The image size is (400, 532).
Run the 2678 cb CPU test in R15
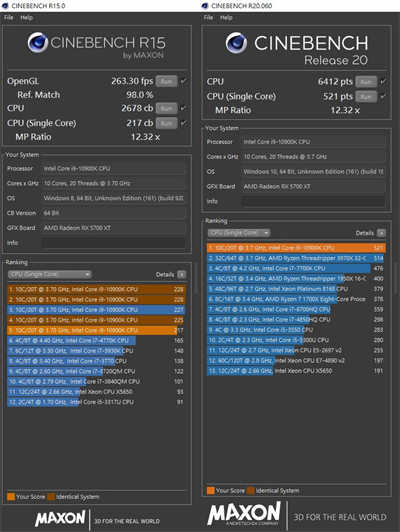(x=167, y=109)
